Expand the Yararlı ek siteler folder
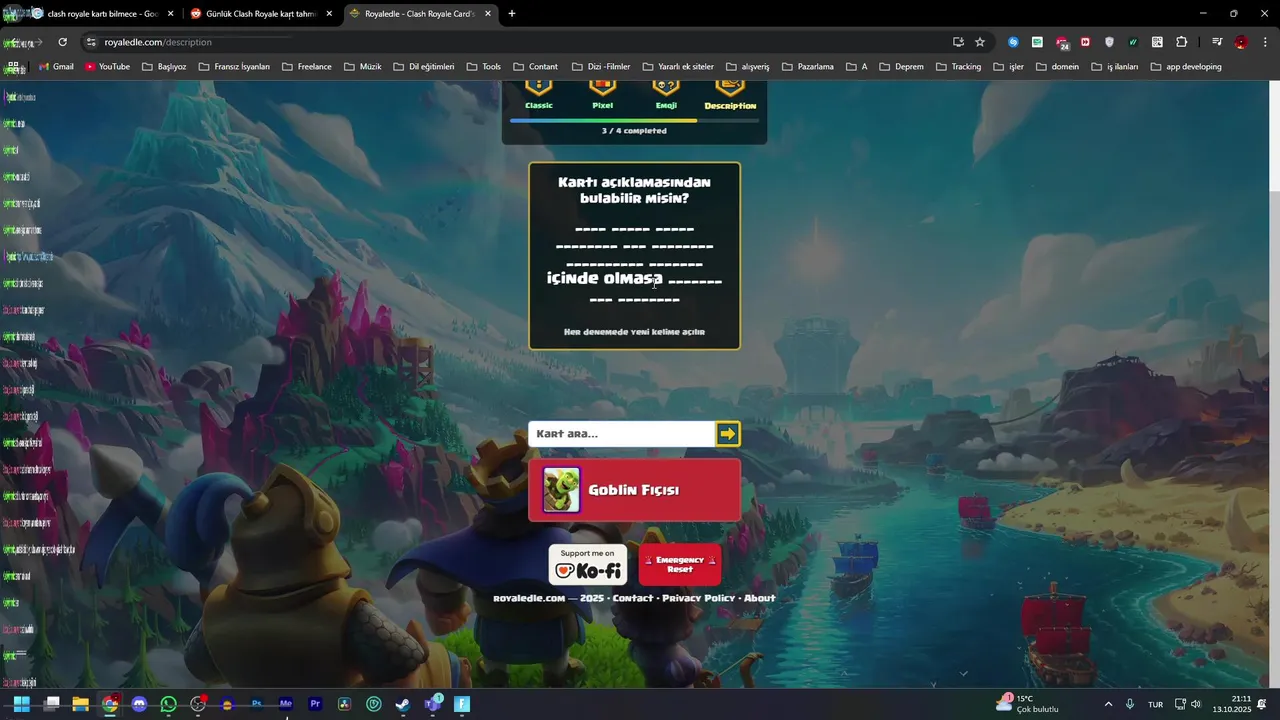Screen dimensions: 1280x720 click(x=678, y=67)
